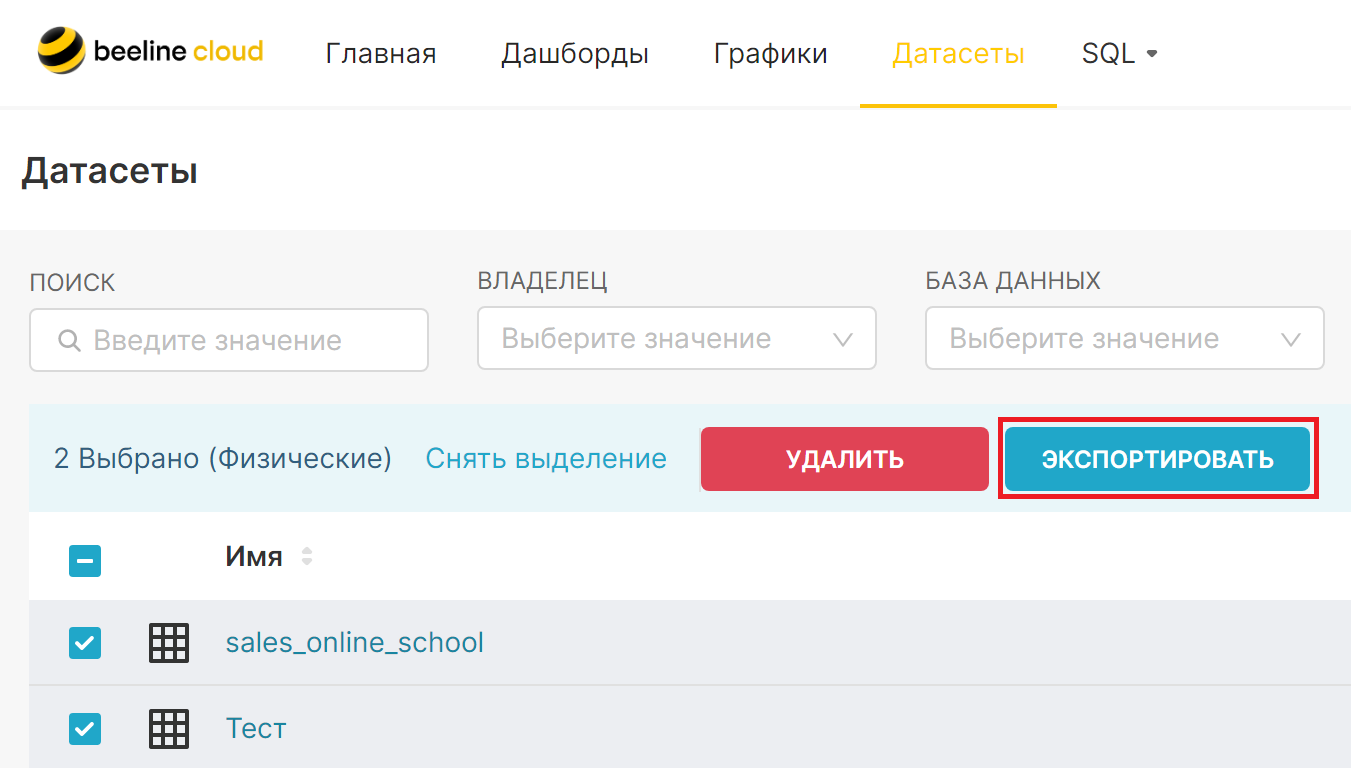Click the red Удалить button
The image size is (1351, 768).
click(845, 459)
